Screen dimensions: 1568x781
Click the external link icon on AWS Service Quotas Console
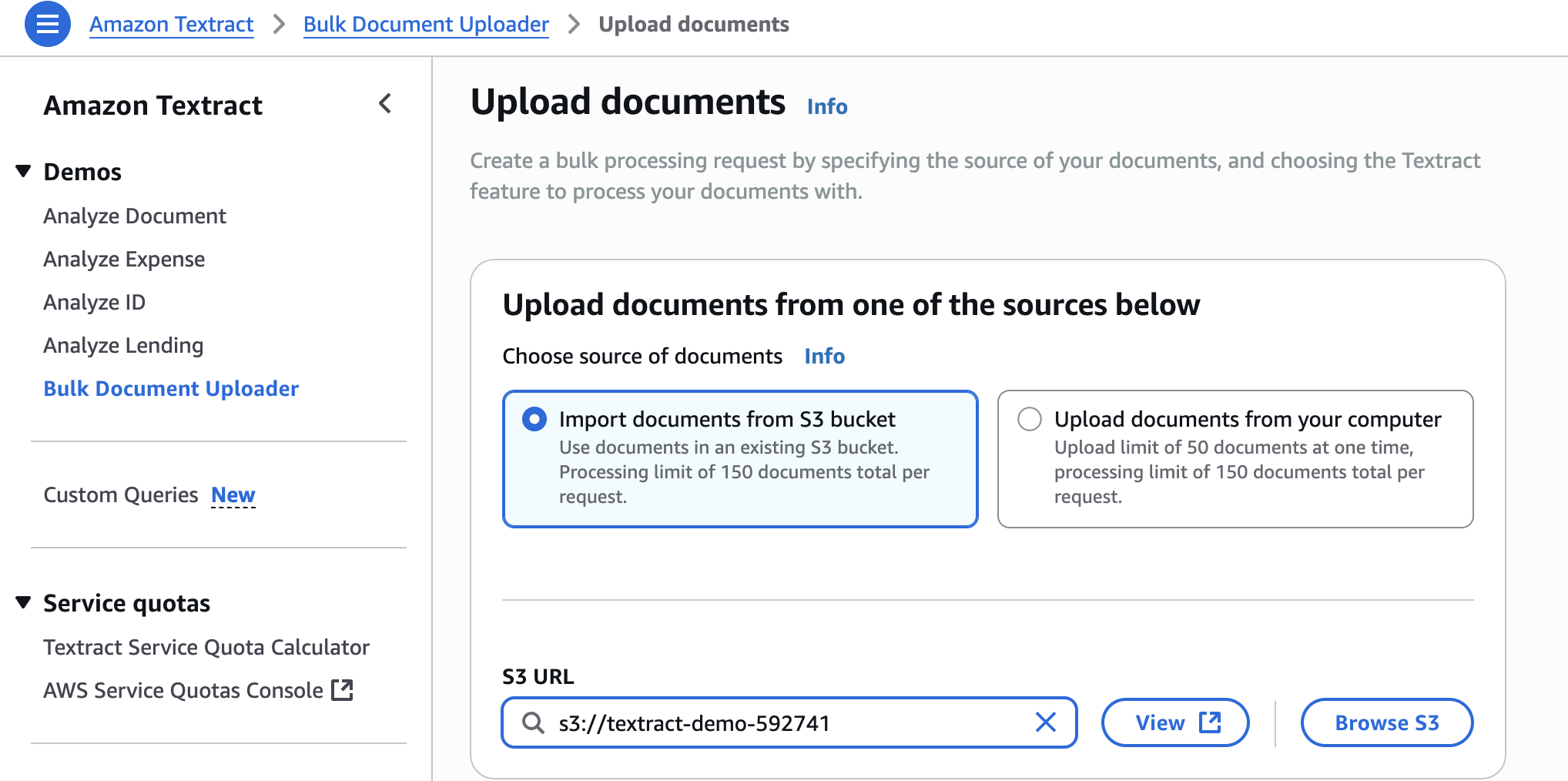coord(342,690)
